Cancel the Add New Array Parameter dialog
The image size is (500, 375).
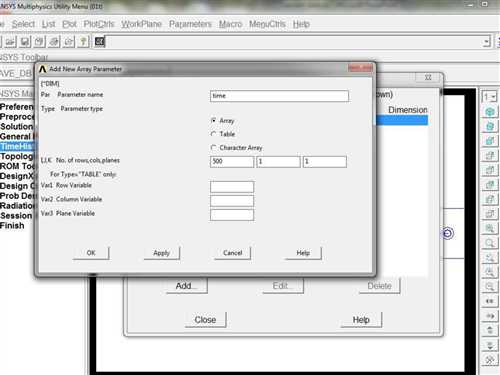[232, 253]
